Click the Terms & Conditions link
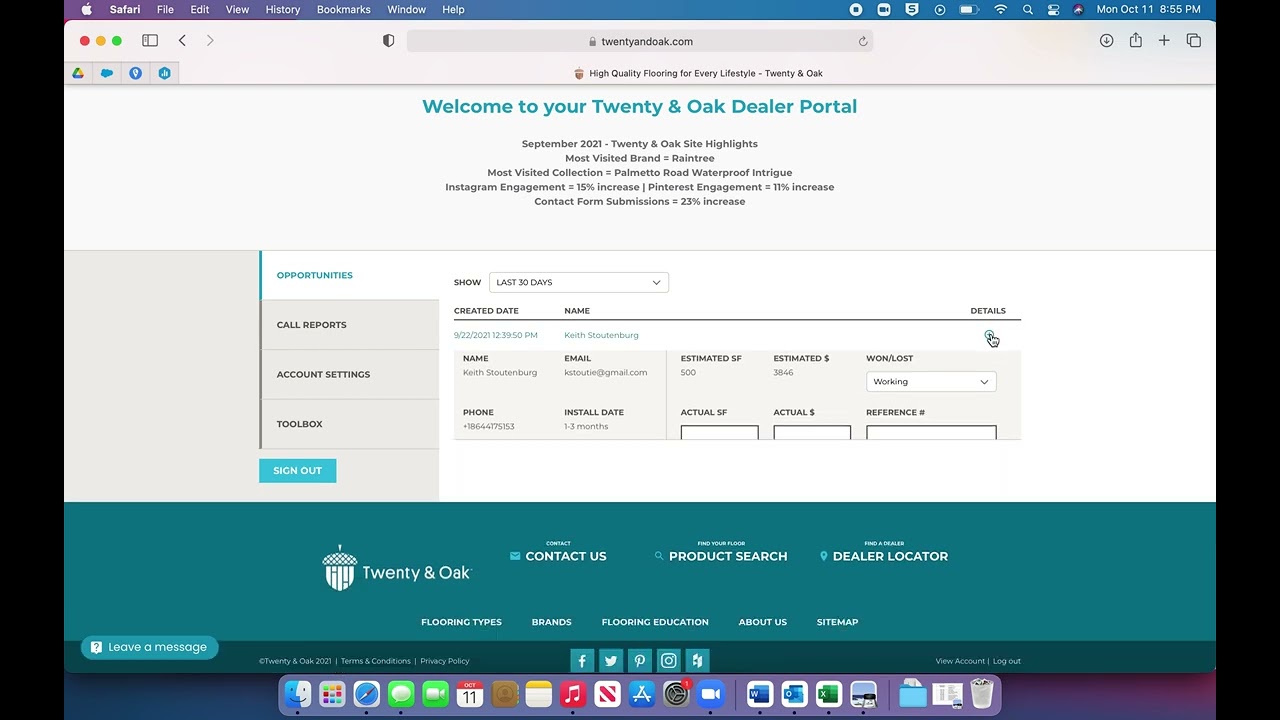1280x720 pixels. pos(376,661)
